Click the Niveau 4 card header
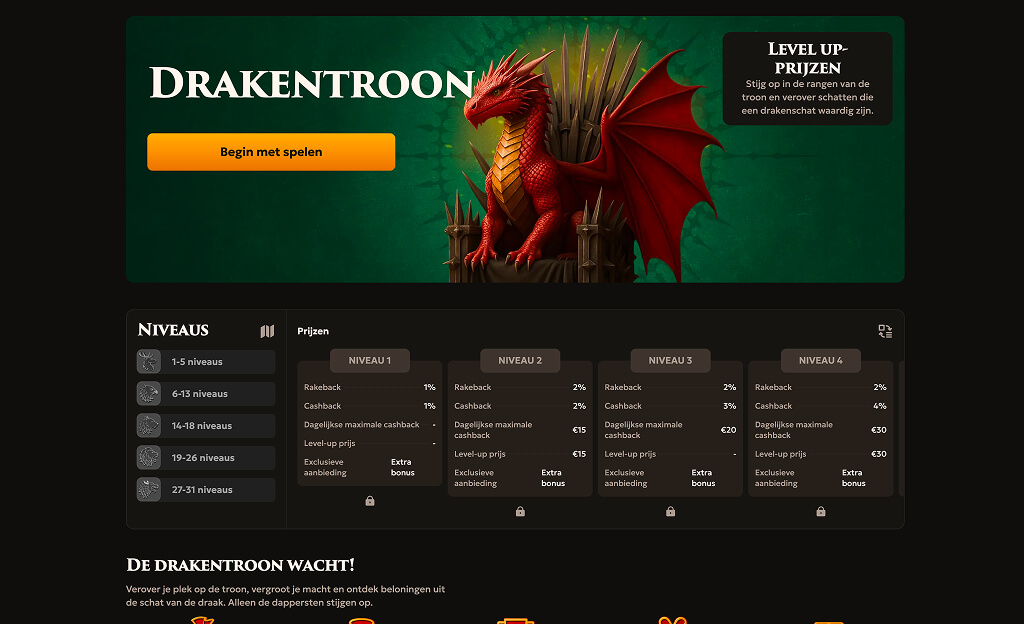 click(x=821, y=360)
